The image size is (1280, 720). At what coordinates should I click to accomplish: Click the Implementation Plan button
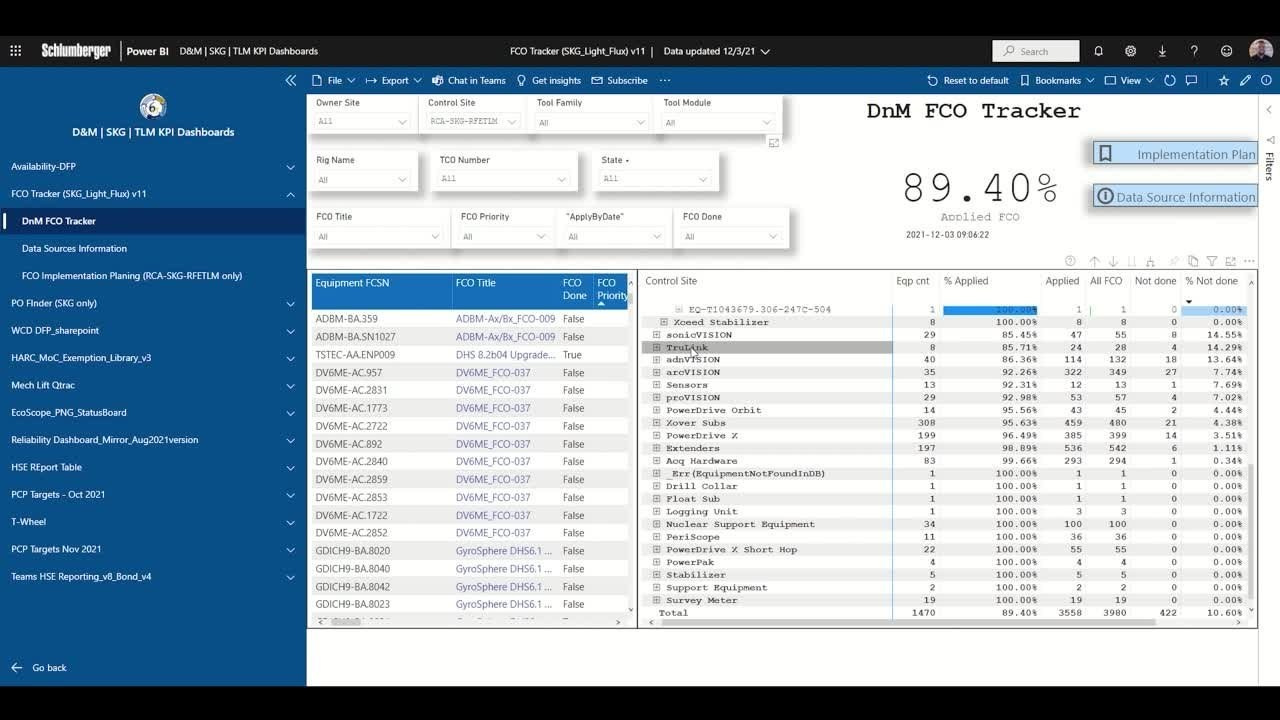point(1175,154)
